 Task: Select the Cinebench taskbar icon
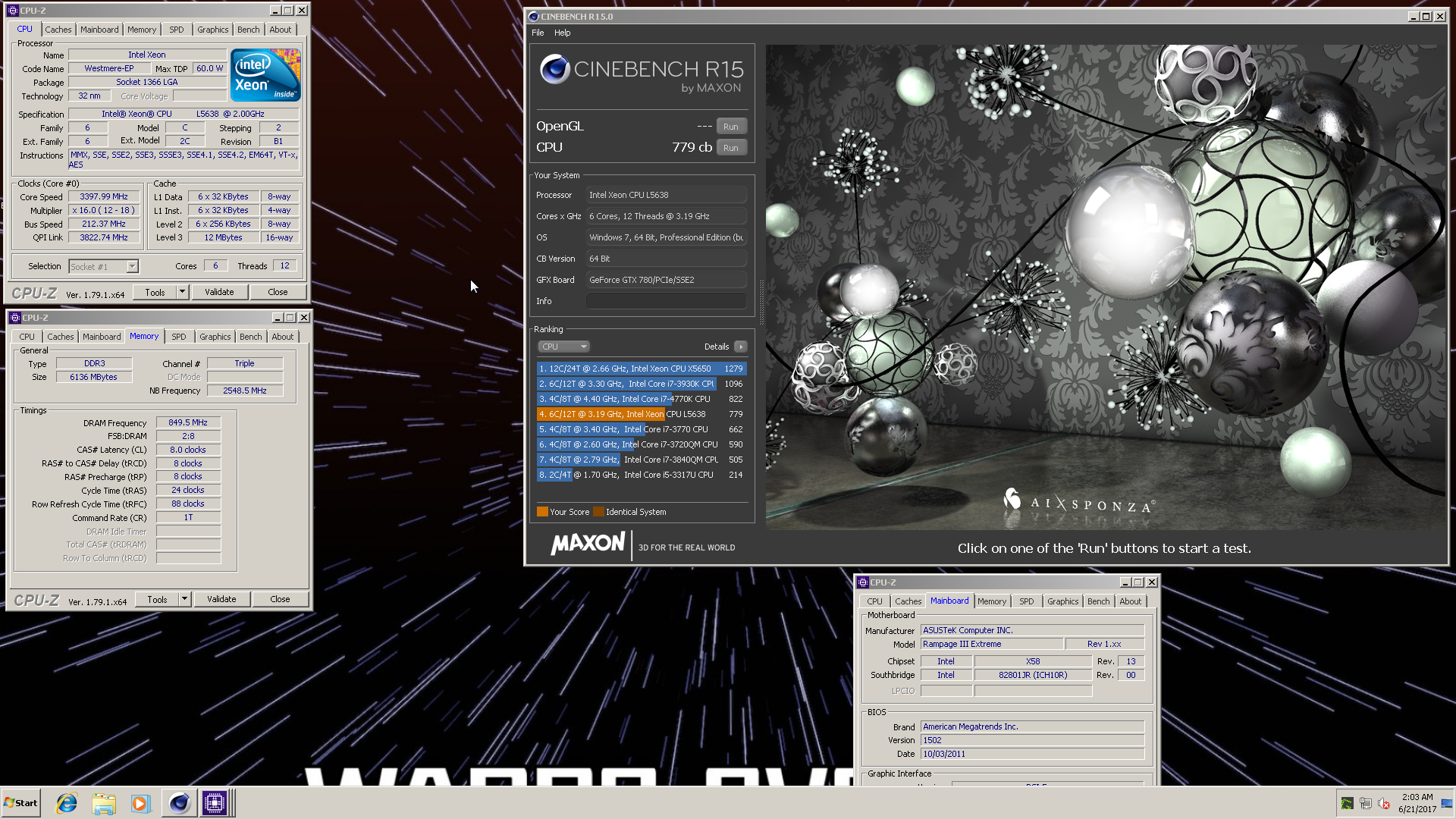coord(179,803)
